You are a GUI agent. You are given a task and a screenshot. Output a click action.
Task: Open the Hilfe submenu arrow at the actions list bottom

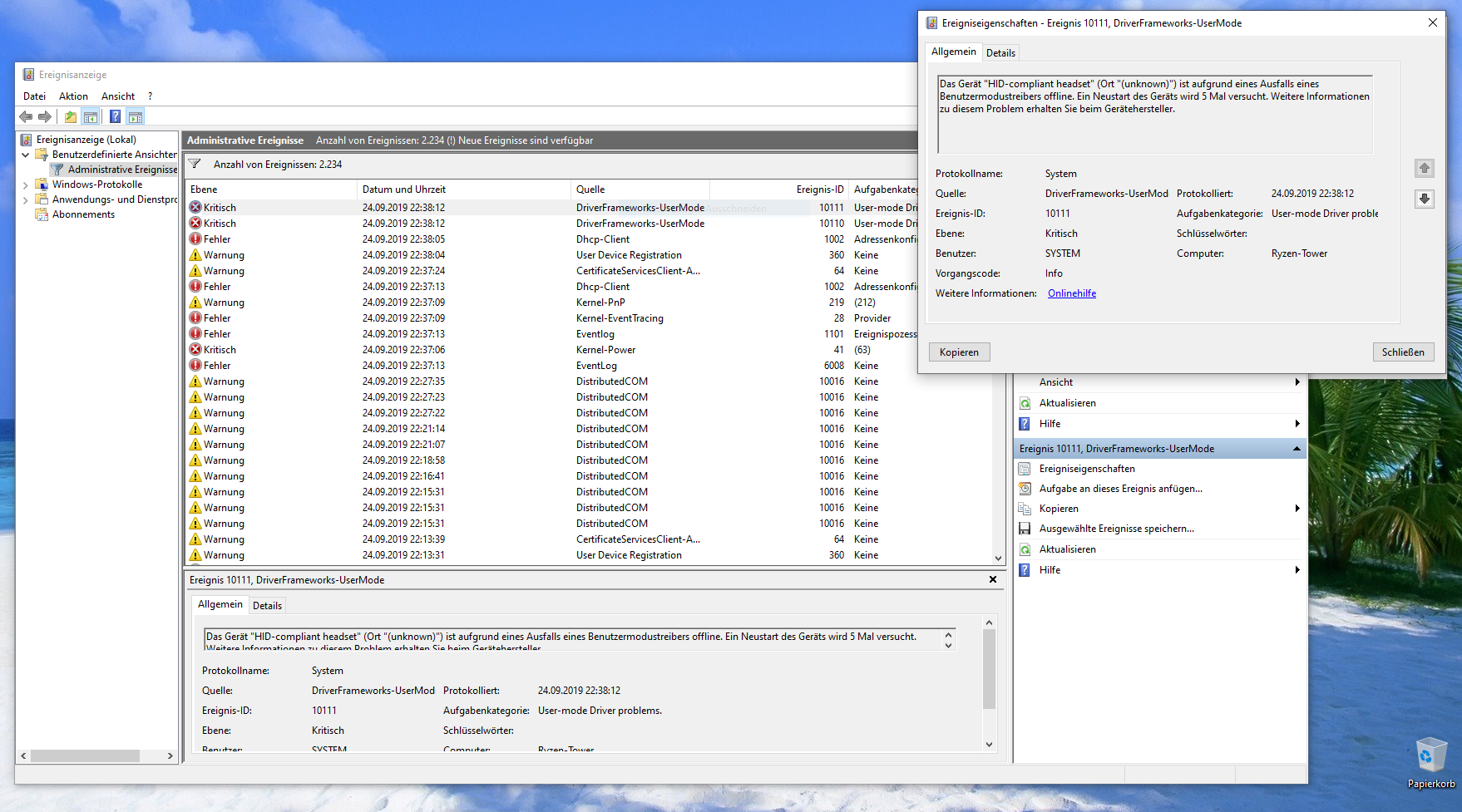[1297, 570]
